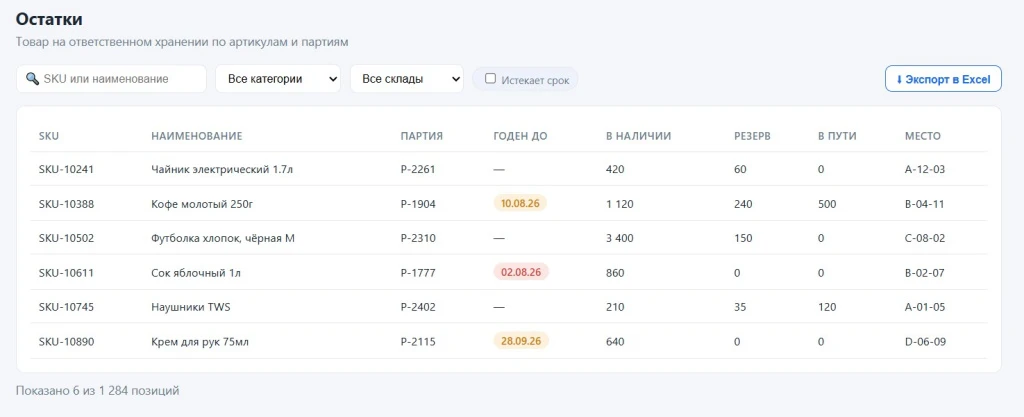Click stock quantity 1 120

[620, 204]
